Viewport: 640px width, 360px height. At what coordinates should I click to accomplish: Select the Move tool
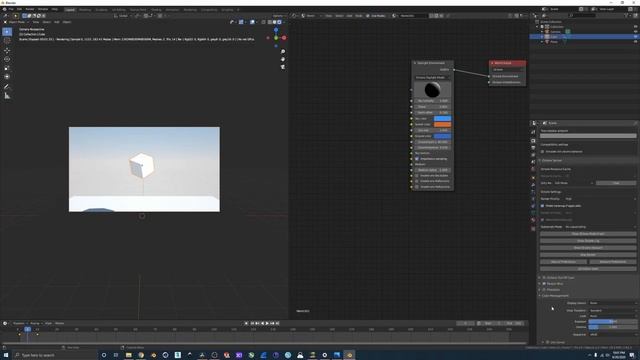point(7,51)
